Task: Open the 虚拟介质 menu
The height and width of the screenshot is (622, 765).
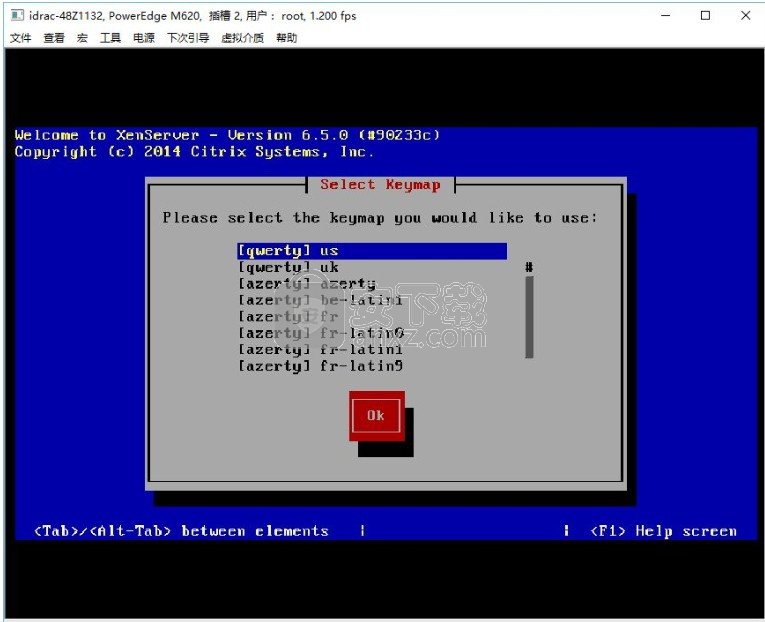Action: tap(242, 38)
